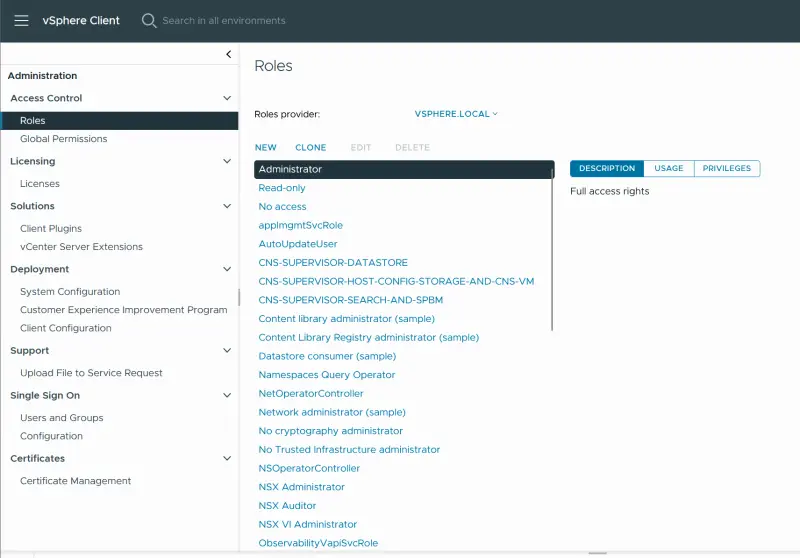
Task: Select NSX VI Administrator role
Action: 307,524
